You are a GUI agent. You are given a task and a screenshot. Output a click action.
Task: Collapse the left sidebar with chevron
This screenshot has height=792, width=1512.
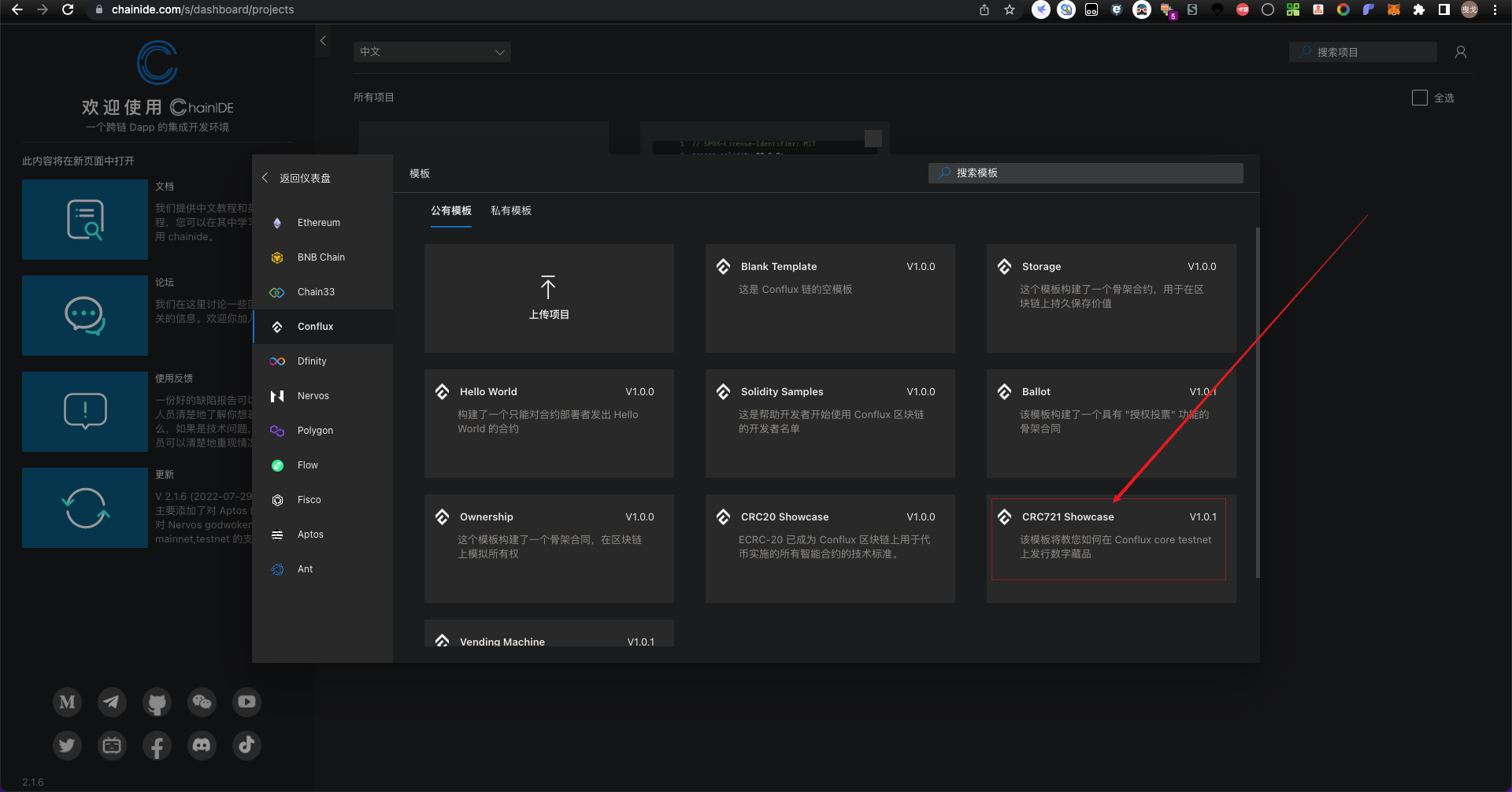click(x=323, y=40)
